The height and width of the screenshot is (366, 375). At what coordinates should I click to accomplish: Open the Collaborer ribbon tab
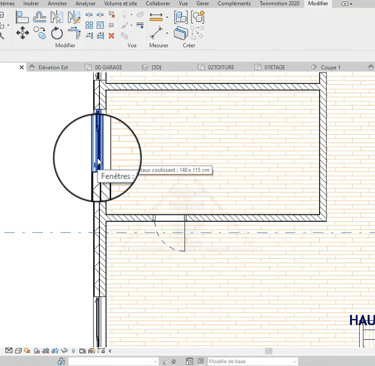tap(158, 3)
